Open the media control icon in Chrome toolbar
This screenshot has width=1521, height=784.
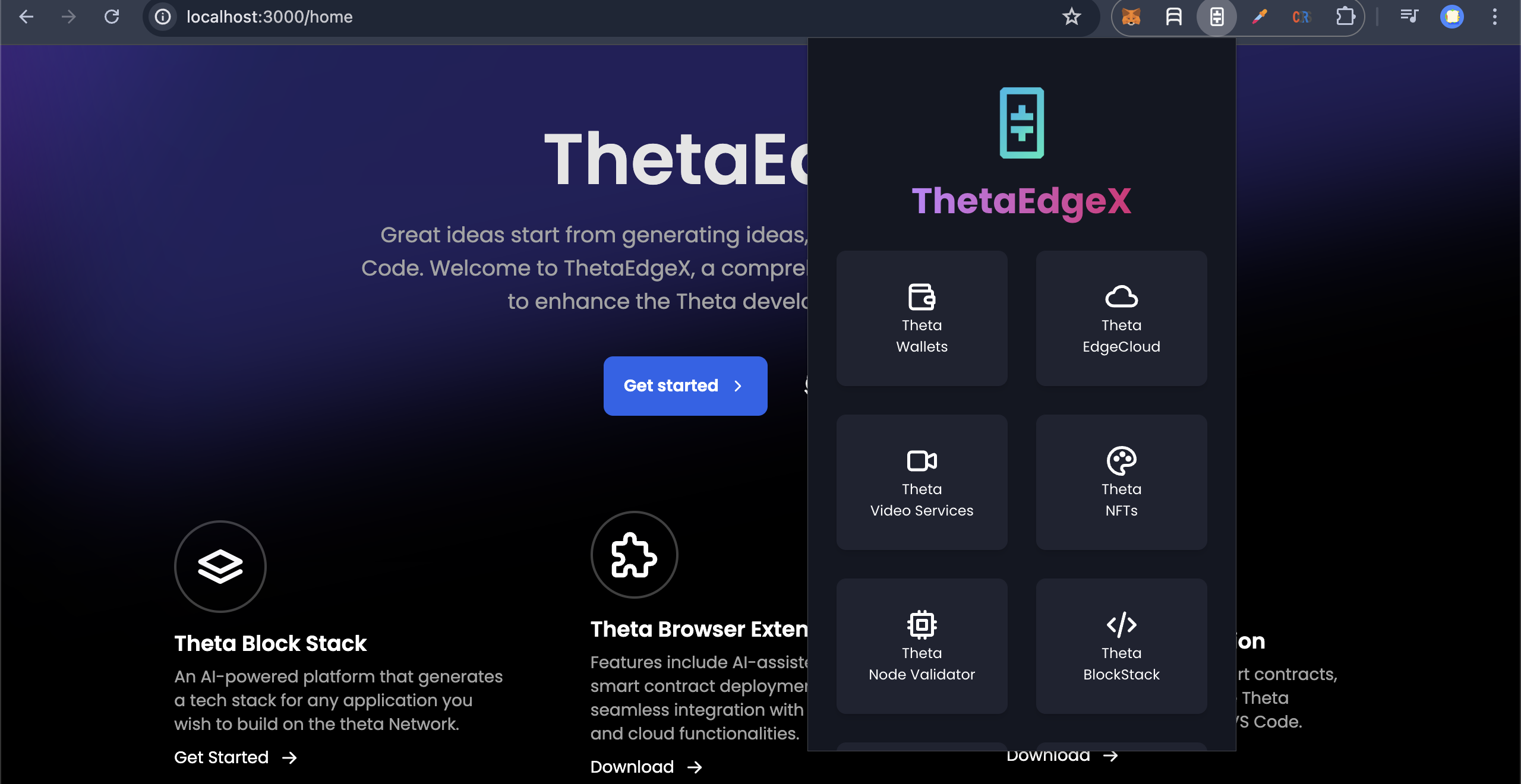(1409, 17)
